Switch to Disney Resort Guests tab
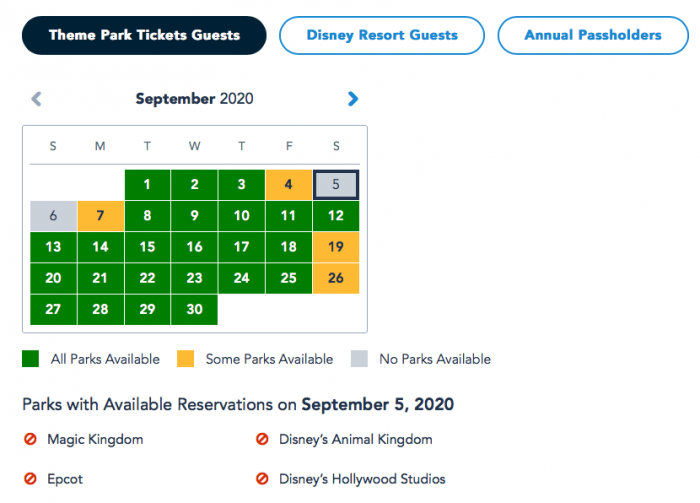Image resolution: width=700 pixels, height=503 pixels. 382,35
